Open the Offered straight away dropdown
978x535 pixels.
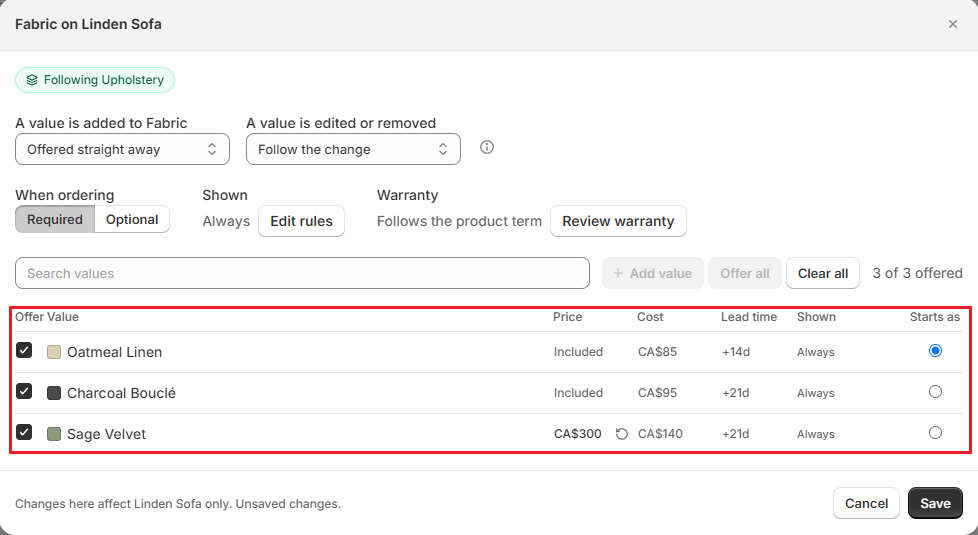(x=122, y=150)
